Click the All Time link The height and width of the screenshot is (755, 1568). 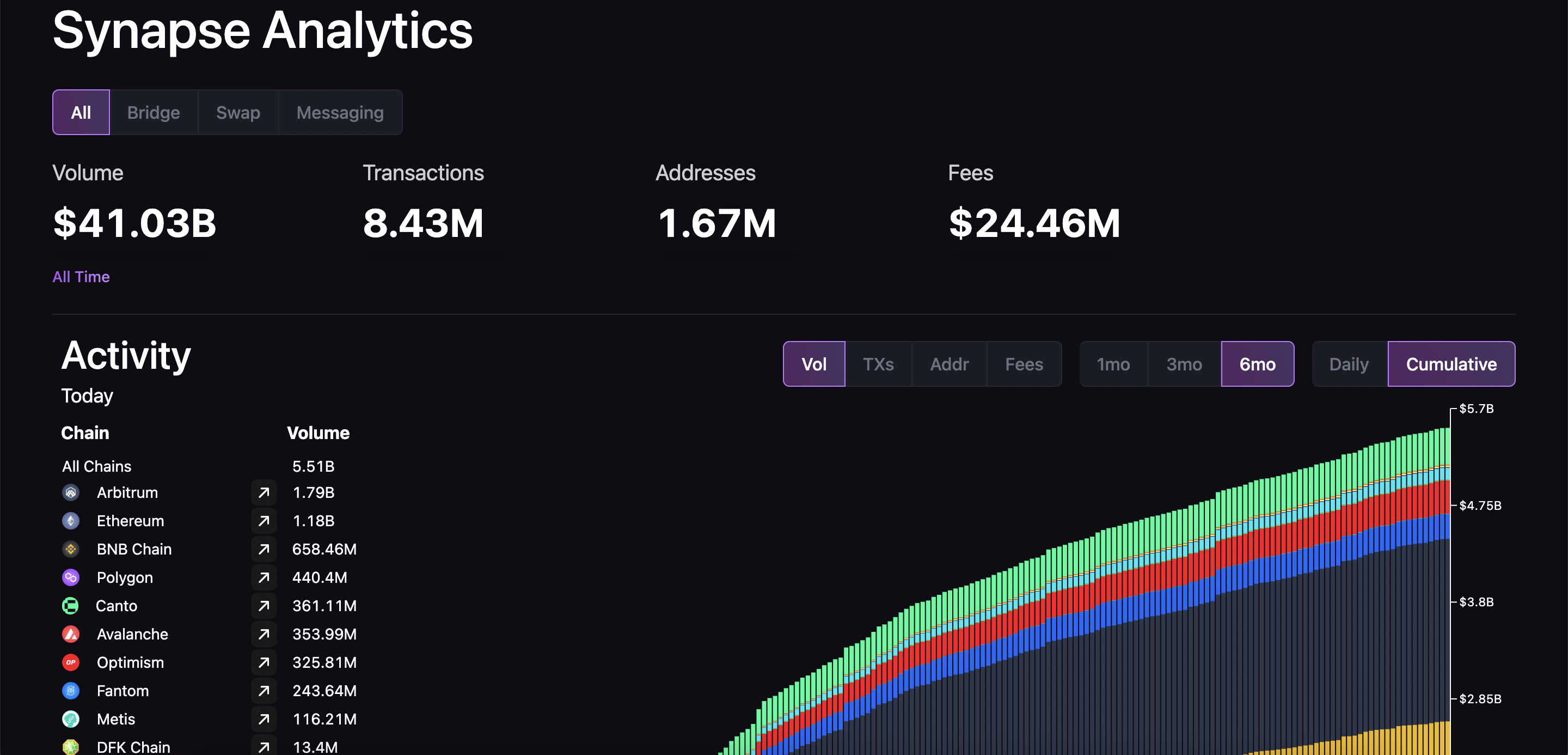point(81,276)
